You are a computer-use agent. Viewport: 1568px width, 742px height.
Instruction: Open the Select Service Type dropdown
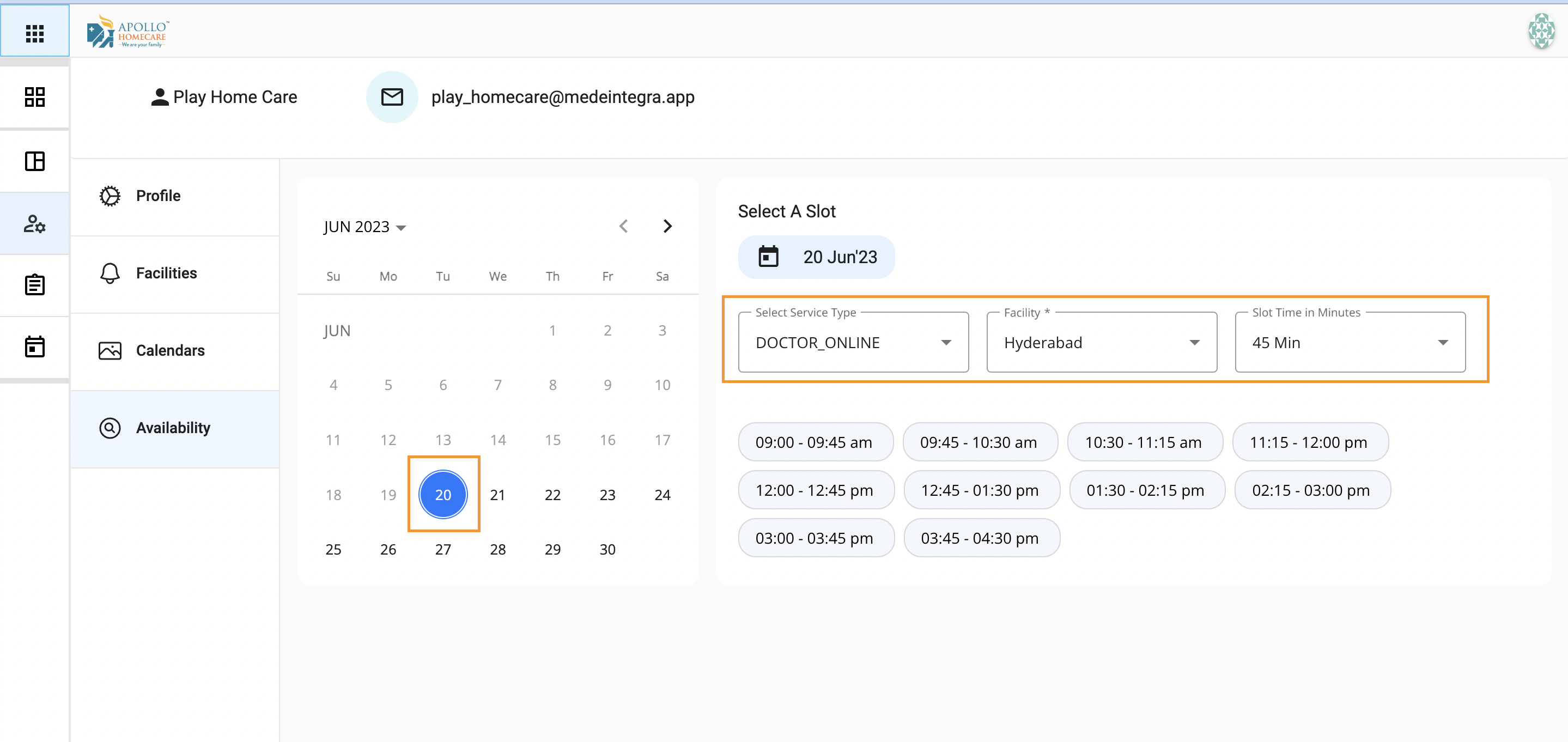[853, 343]
